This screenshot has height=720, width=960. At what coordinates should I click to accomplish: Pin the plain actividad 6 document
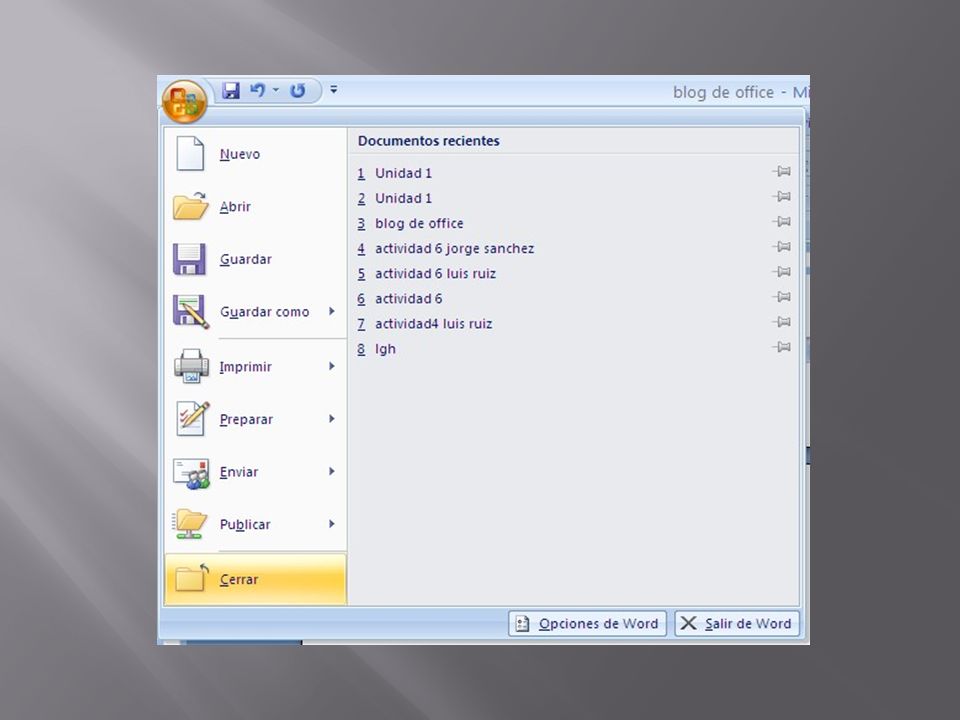pyautogui.click(x=781, y=297)
